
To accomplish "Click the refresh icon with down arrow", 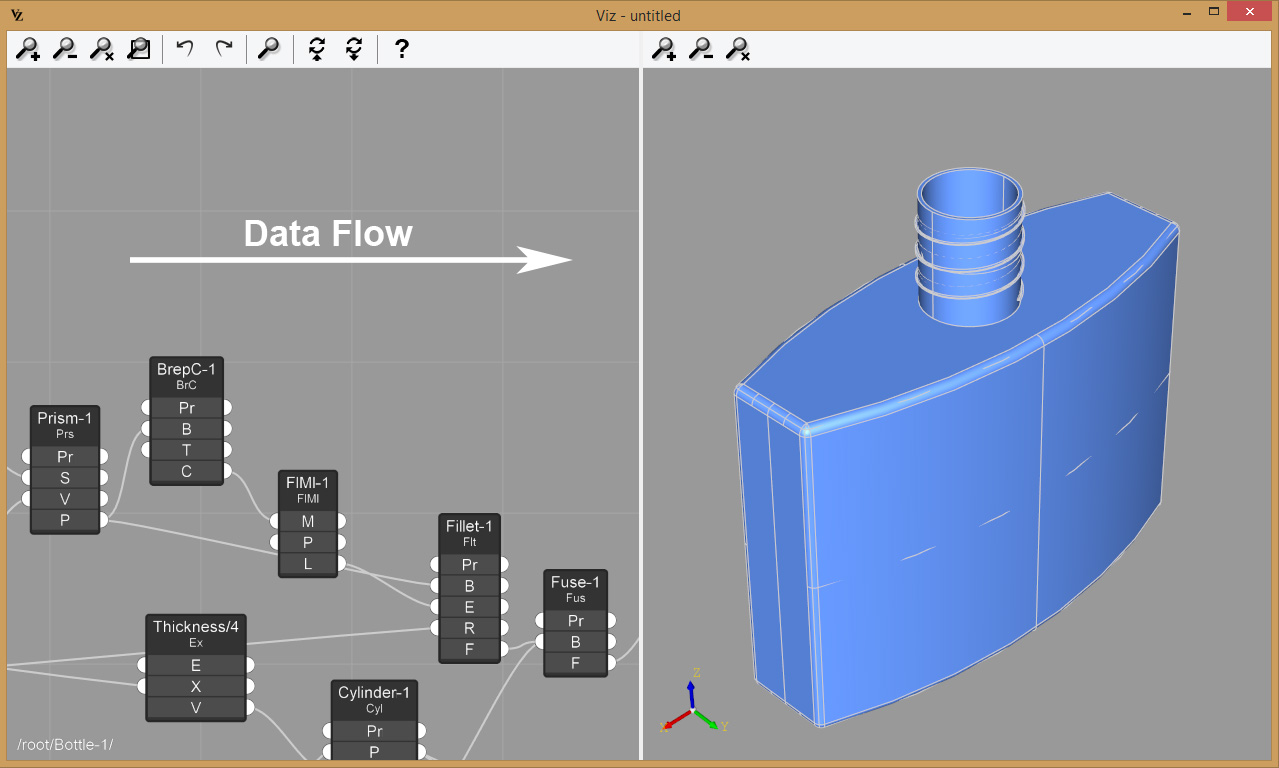I will [x=353, y=49].
